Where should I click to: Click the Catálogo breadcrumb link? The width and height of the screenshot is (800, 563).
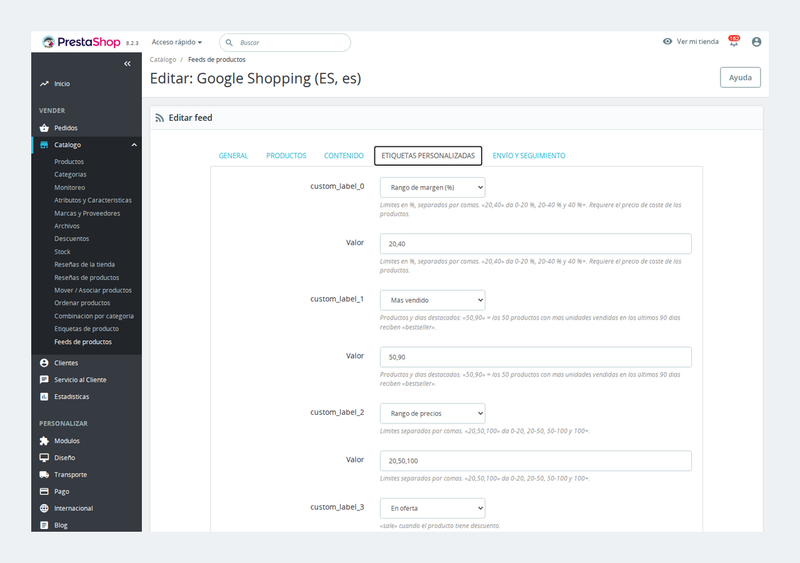click(163, 60)
